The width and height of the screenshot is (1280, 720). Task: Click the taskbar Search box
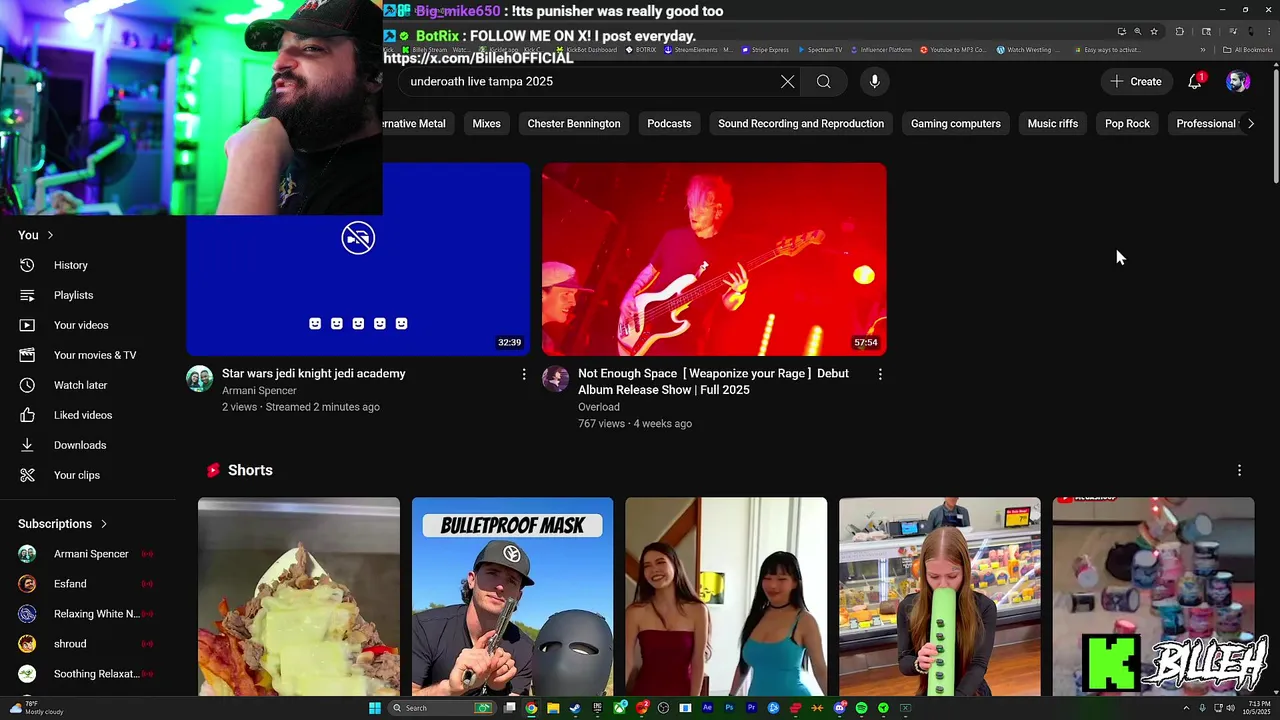[443, 708]
